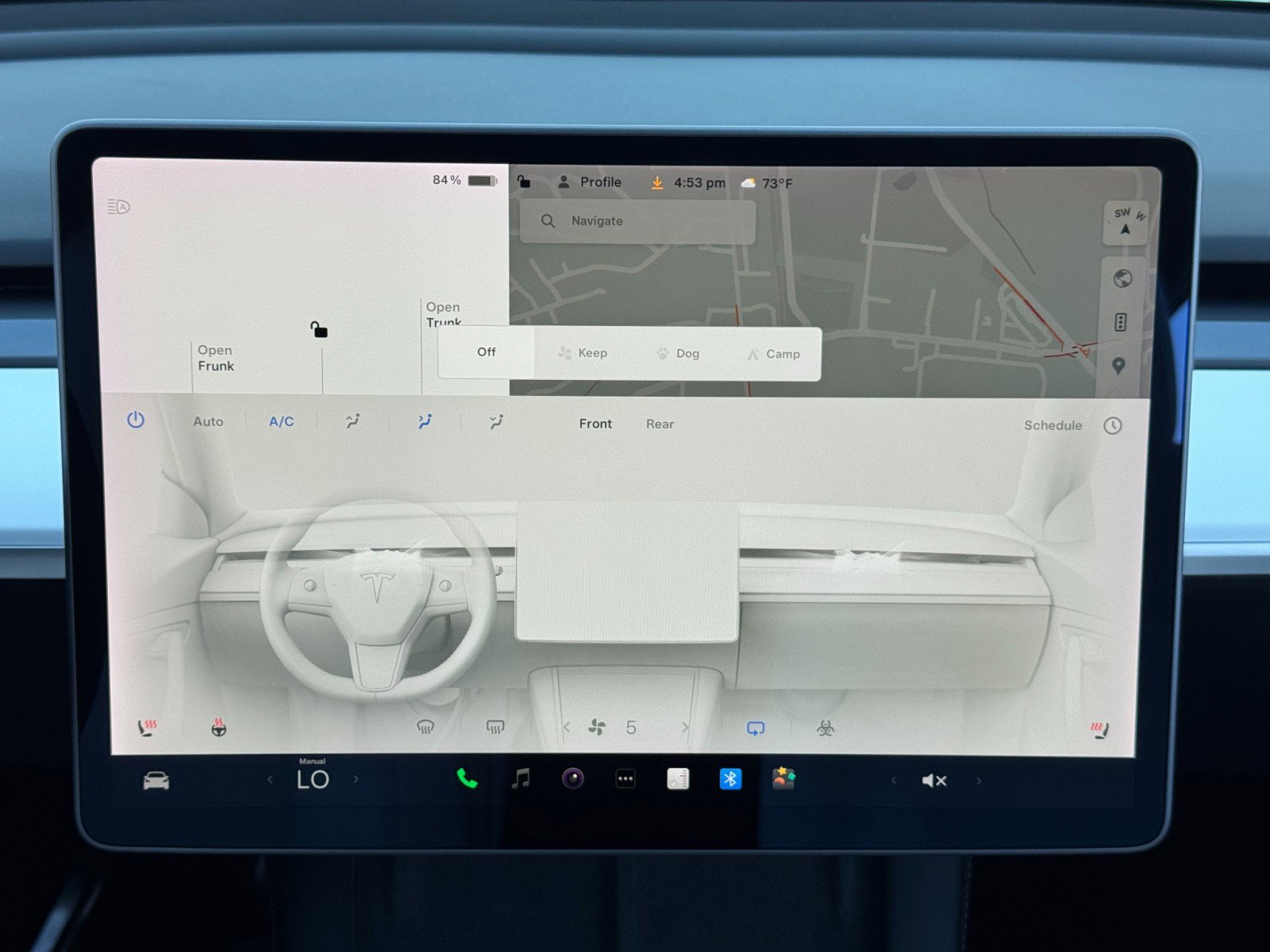Open the Toybox app

782,780
